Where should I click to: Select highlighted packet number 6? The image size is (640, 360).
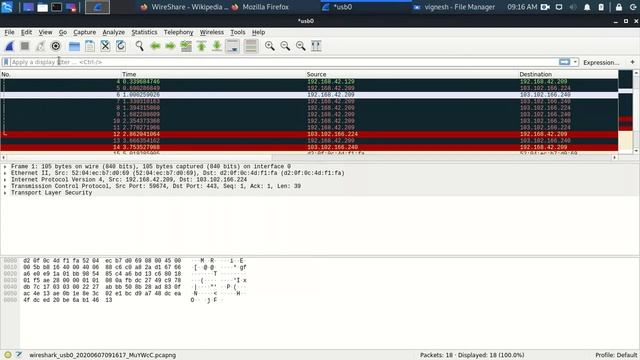pos(309,95)
